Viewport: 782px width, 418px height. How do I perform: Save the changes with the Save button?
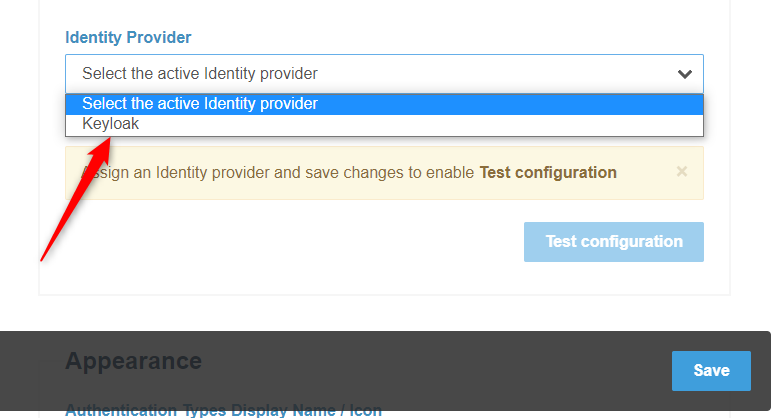click(711, 370)
